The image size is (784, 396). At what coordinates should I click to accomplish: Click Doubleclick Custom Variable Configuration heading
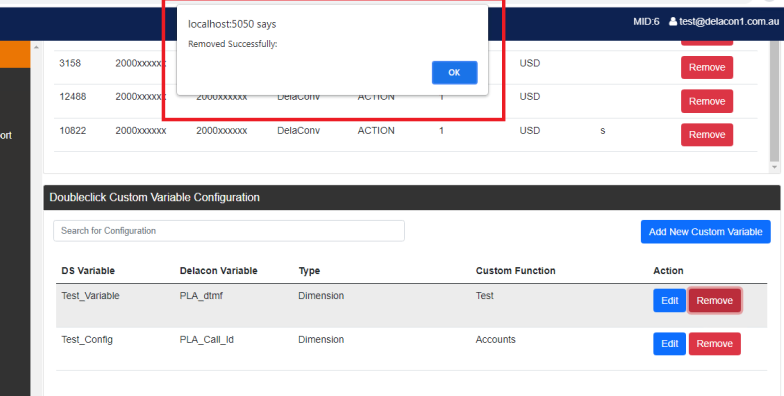(154, 197)
